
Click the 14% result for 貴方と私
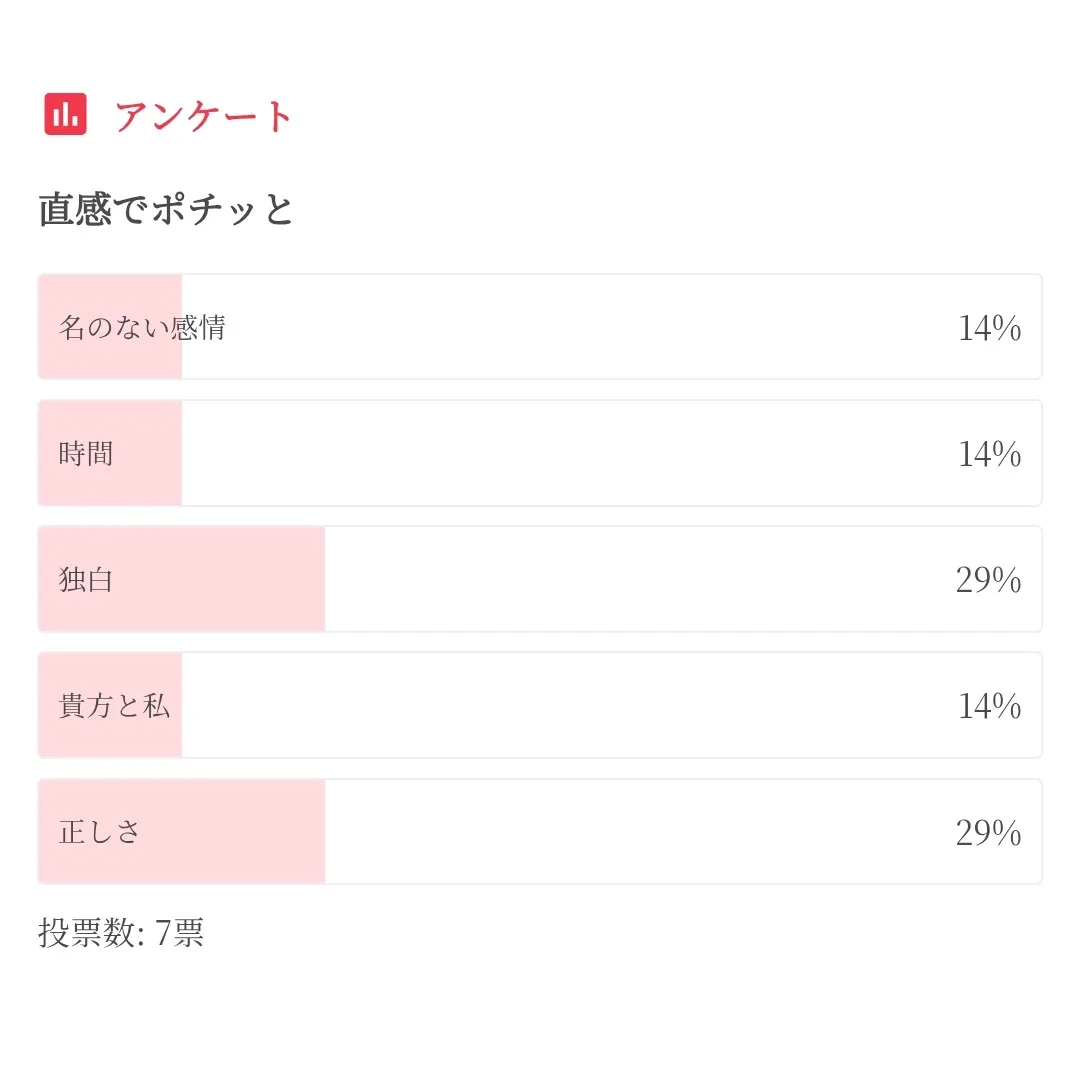pyautogui.click(x=989, y=706)
